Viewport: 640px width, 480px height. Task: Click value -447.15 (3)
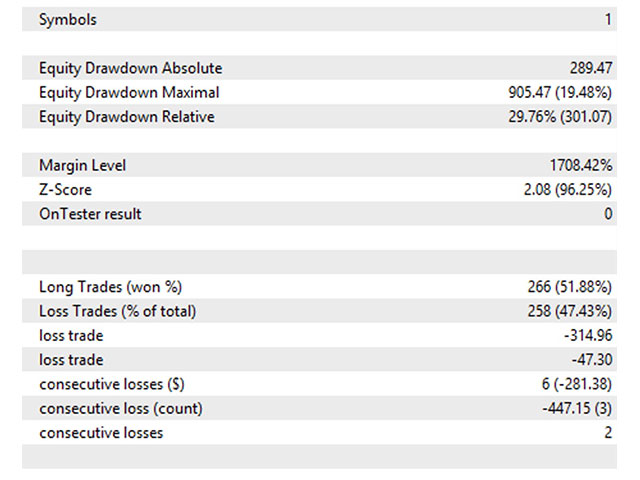pos(577,408)
